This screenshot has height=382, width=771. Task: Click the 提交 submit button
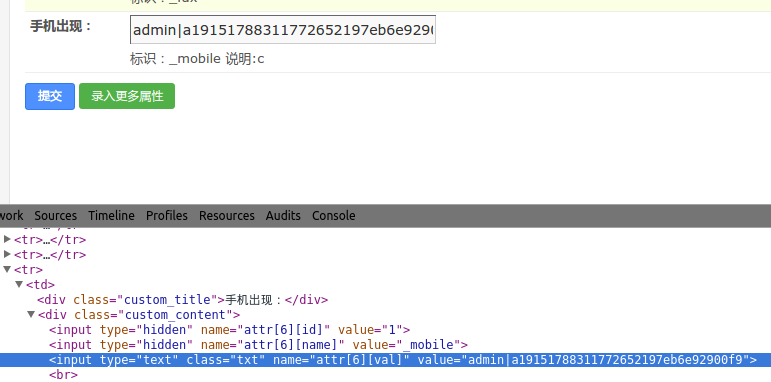tap(50, 96)
